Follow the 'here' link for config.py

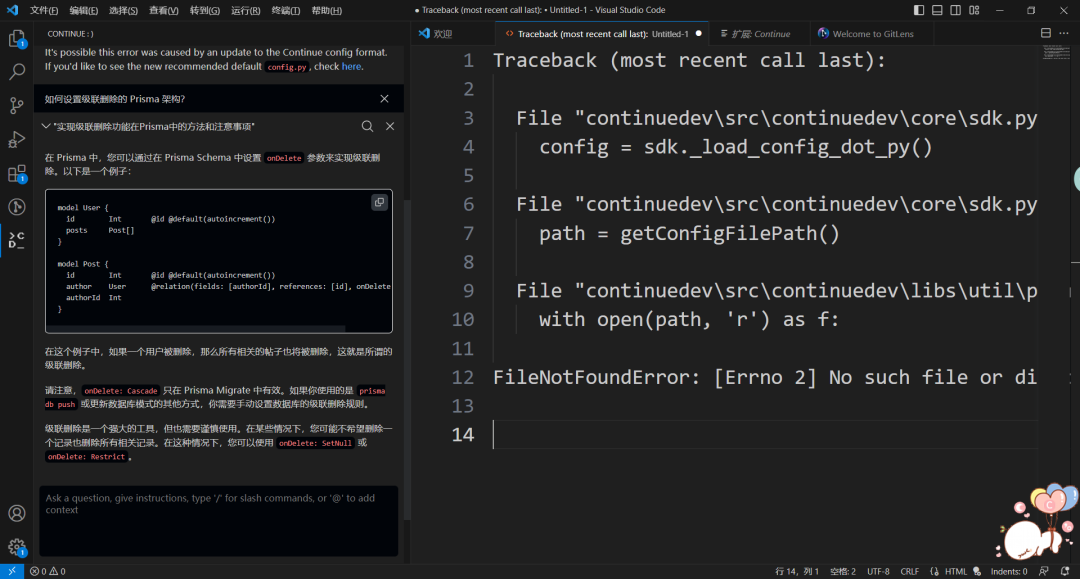351,67
